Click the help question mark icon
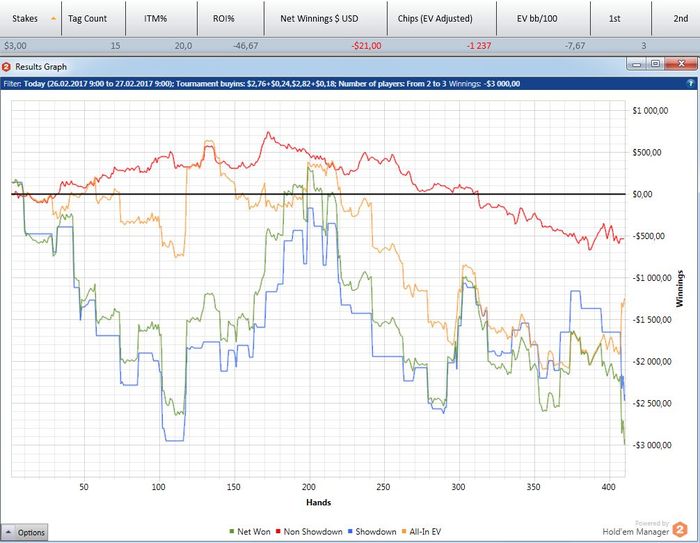Screen dimensions: 700x543 [691, 84]
